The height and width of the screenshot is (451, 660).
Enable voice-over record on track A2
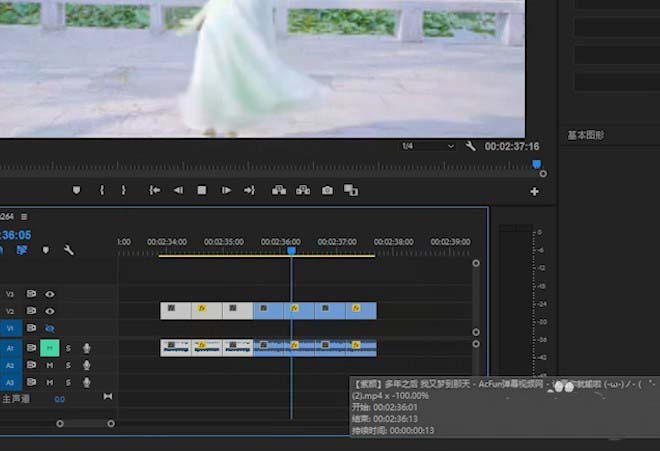(x=86, y=365)
